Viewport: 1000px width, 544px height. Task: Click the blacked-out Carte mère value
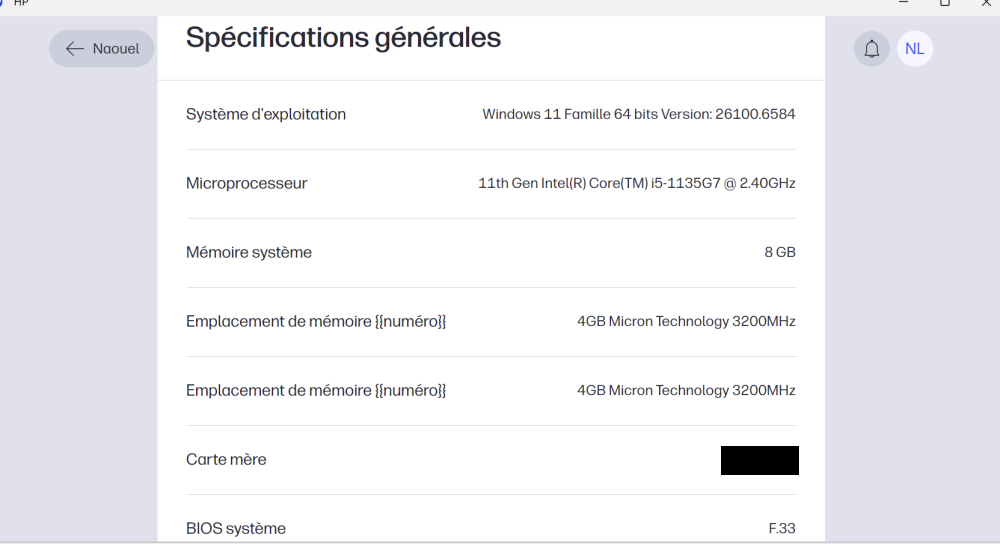click(759, 460)
